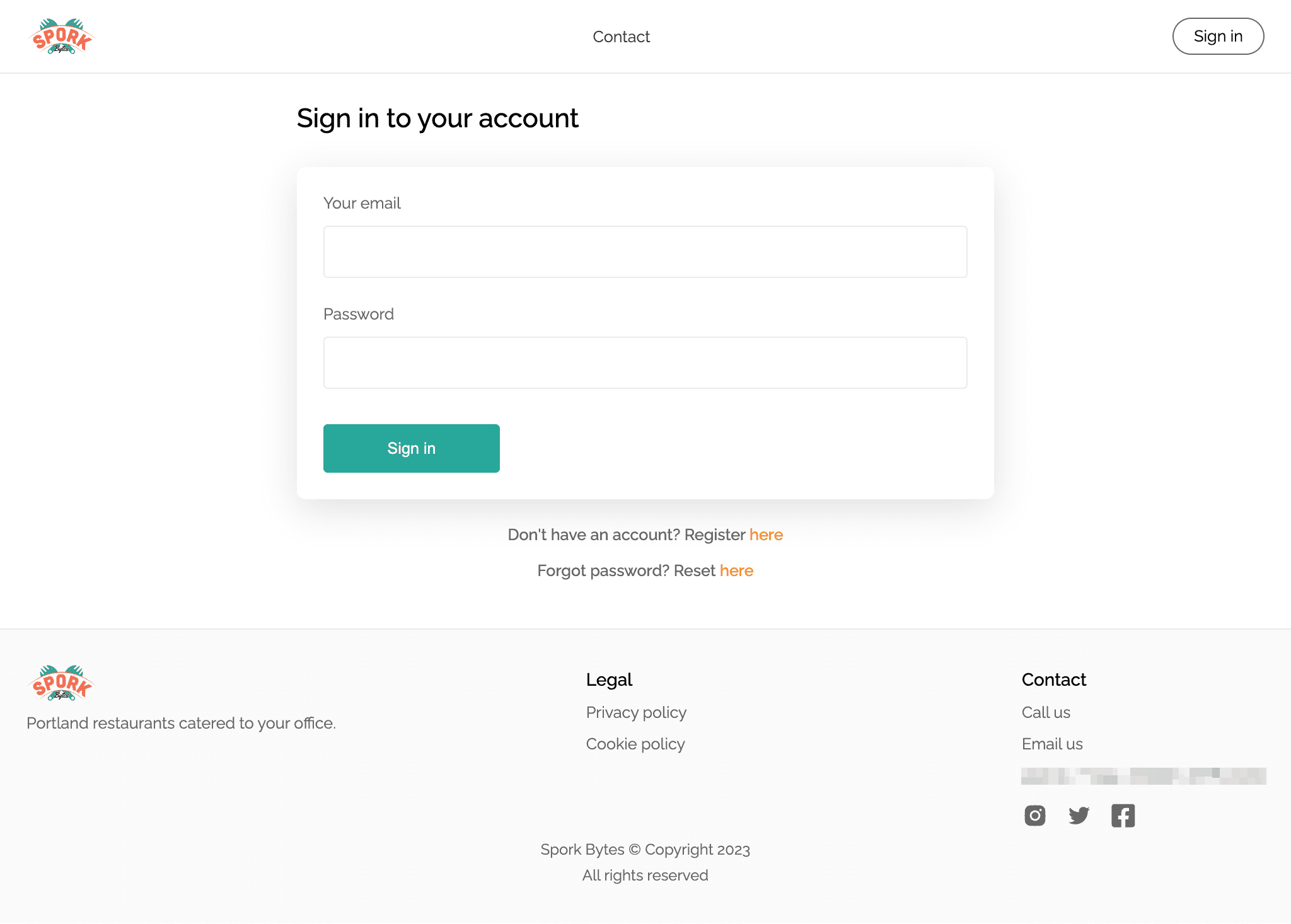The image size is (1291, 924).
Task: Click the footer Spork tagline text
Action: (x=180, y=722)
